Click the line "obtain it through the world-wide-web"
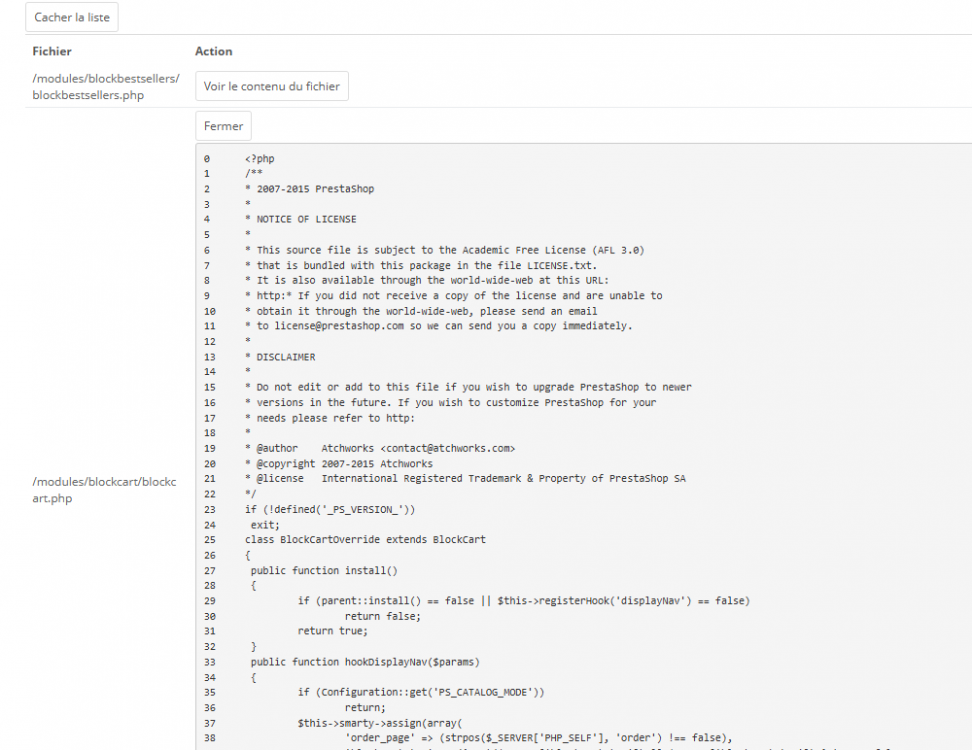Viewport: 972px width, 750px height. pos(422,311)
